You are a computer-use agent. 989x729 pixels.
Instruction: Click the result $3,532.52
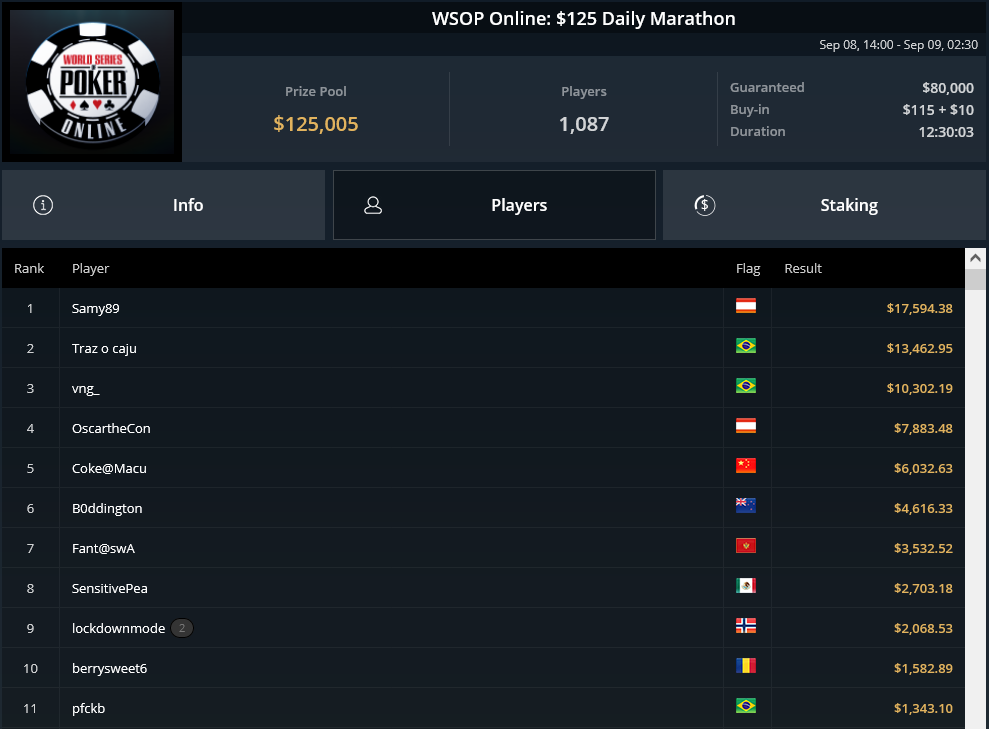(923, 548)
